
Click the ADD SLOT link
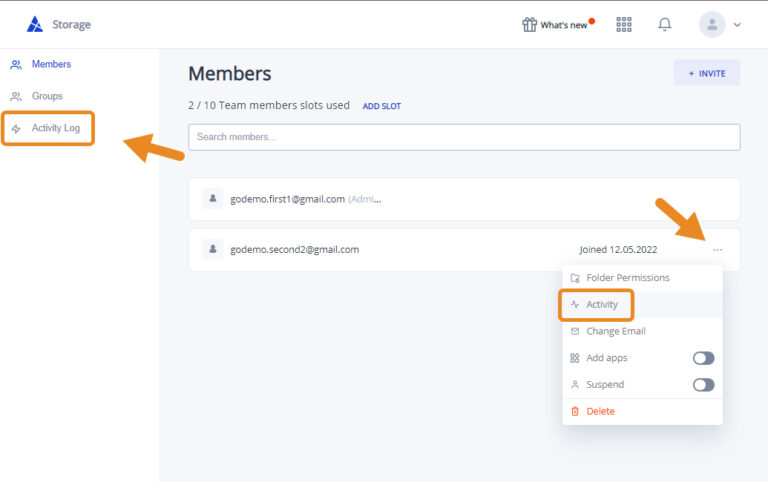[x=382, y=106]
